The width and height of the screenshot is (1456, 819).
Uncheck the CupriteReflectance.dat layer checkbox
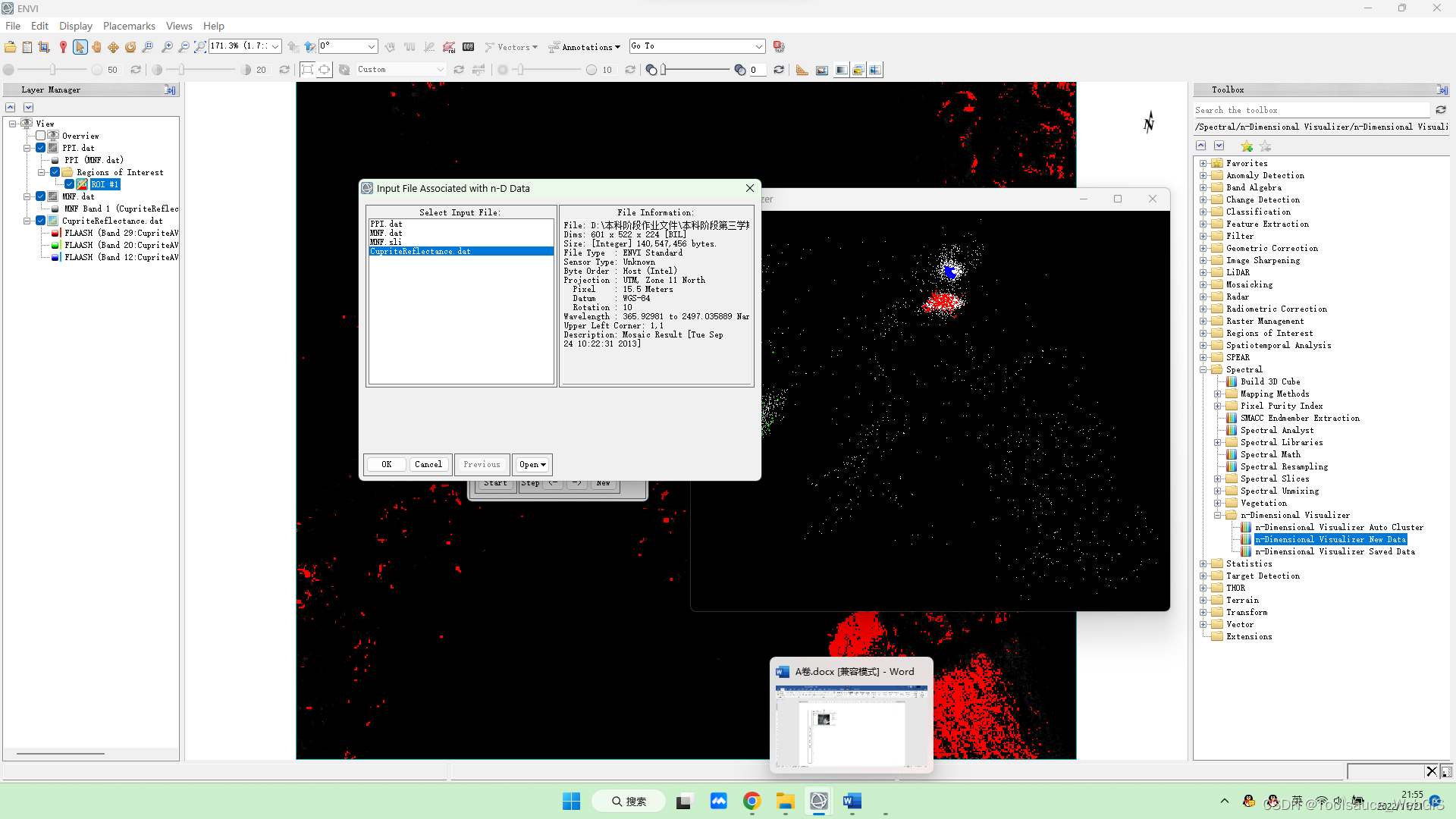41,221
